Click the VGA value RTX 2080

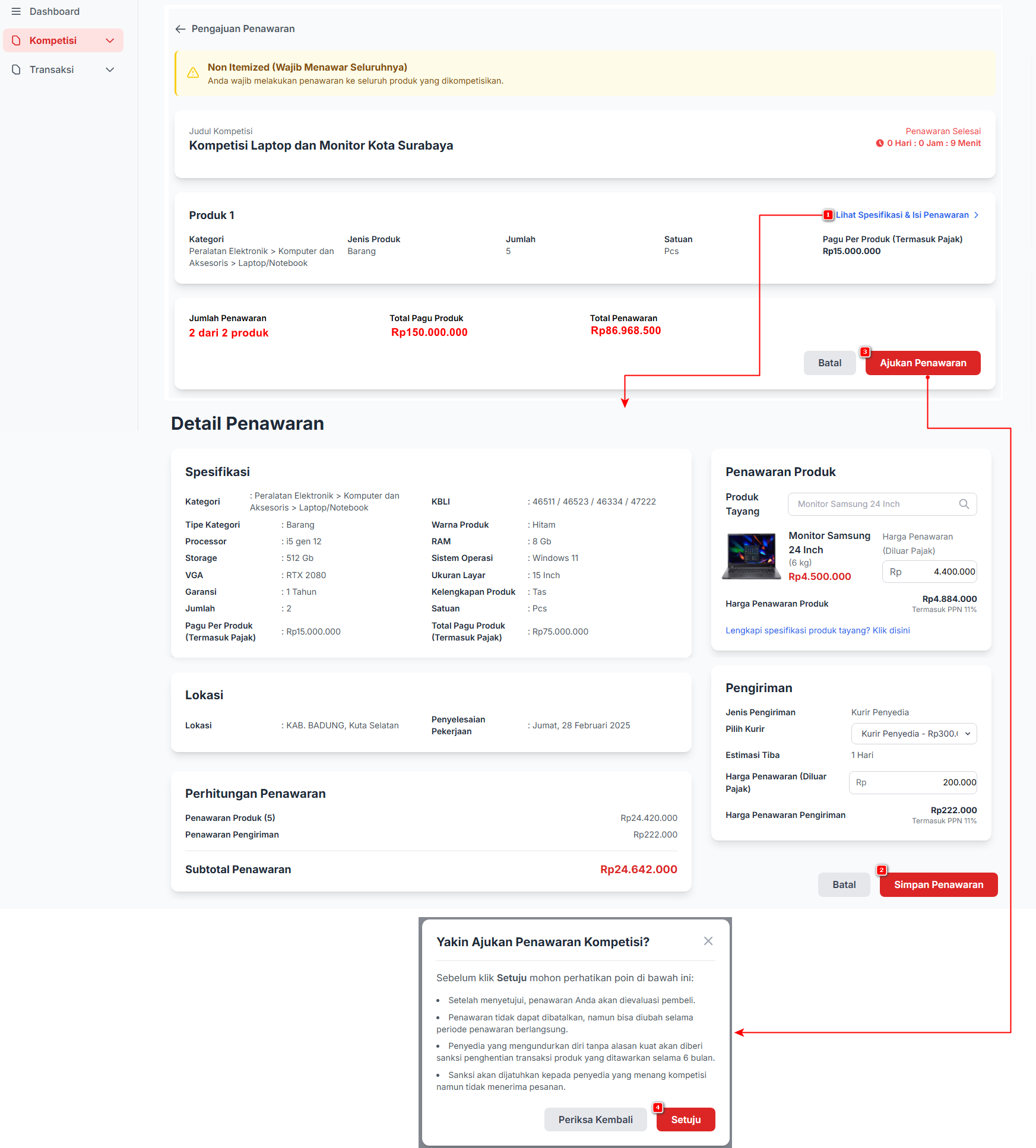tap(306, 575)
